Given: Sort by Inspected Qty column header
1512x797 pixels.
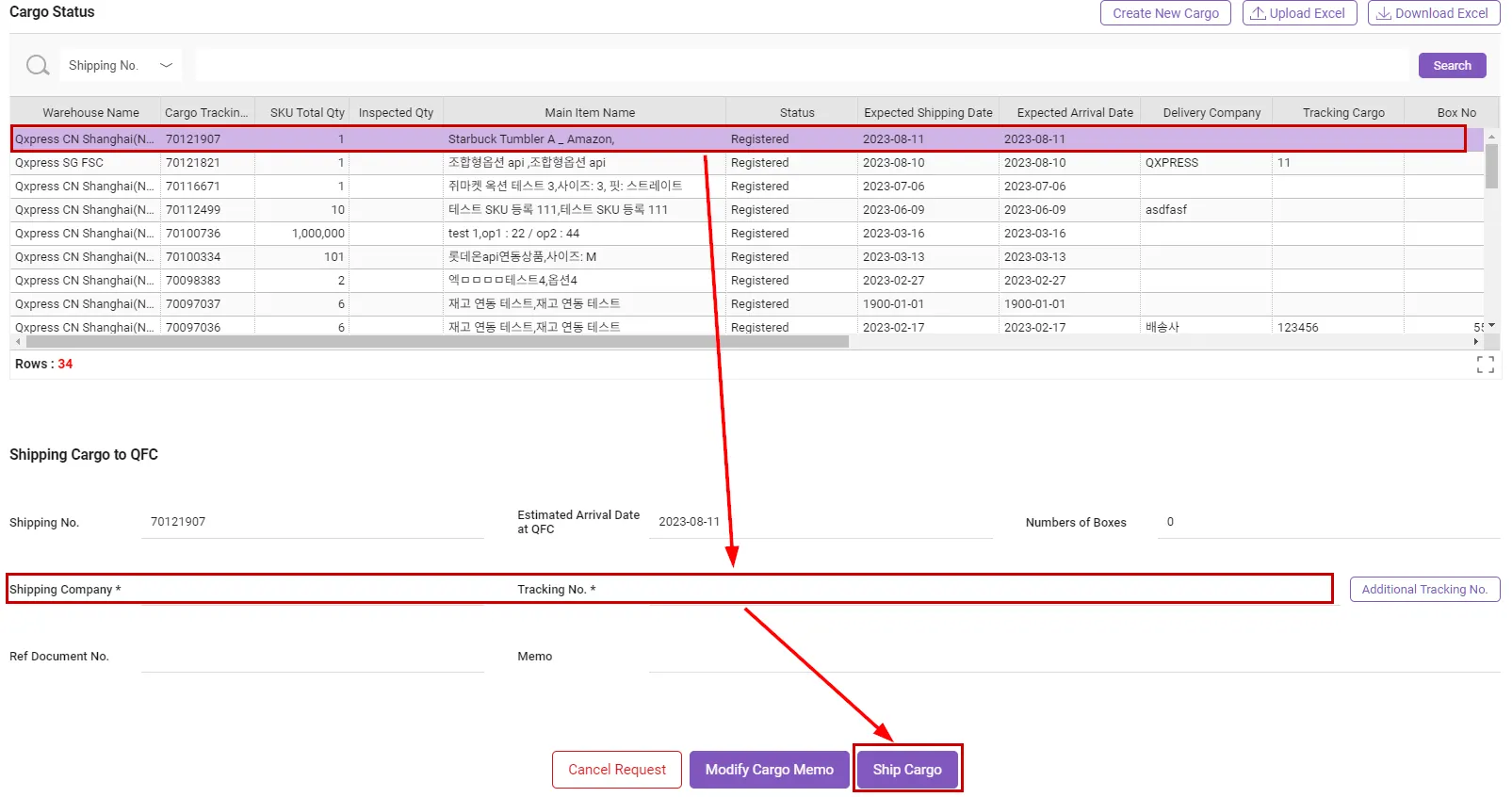Looking at the screenshot, I should pos(396,112).
